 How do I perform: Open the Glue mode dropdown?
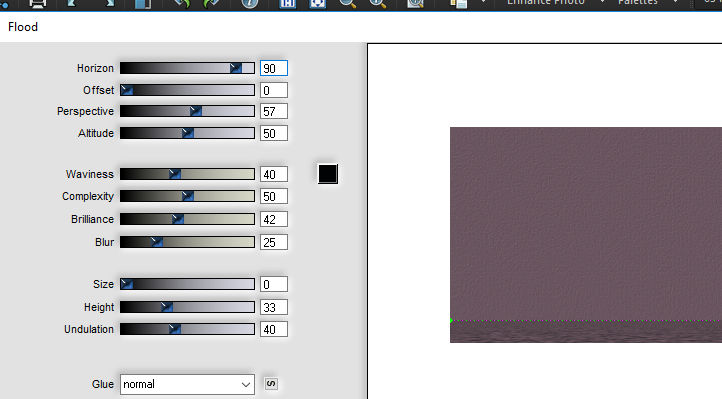click(x=187, y=384)
